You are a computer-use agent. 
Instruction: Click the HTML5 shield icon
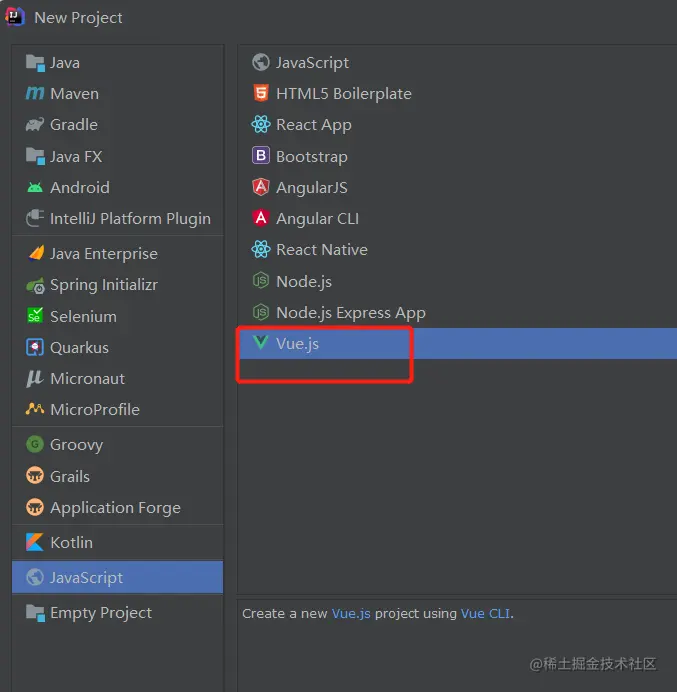[261, 93]
